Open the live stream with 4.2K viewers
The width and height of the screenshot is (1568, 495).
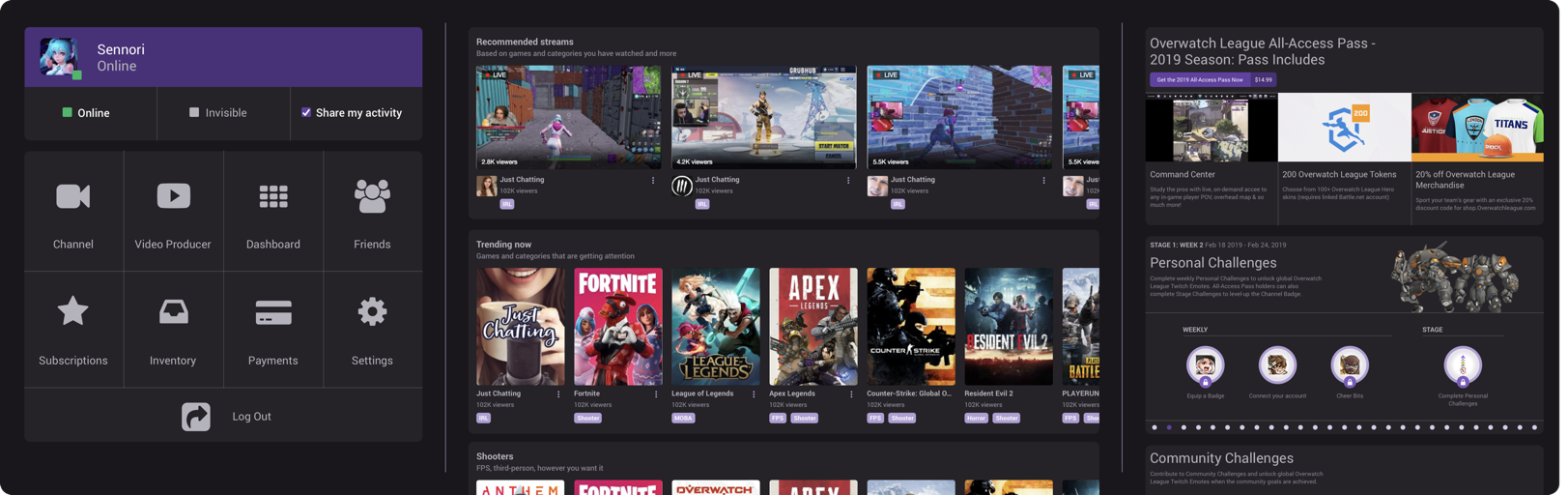pos(764,118)
